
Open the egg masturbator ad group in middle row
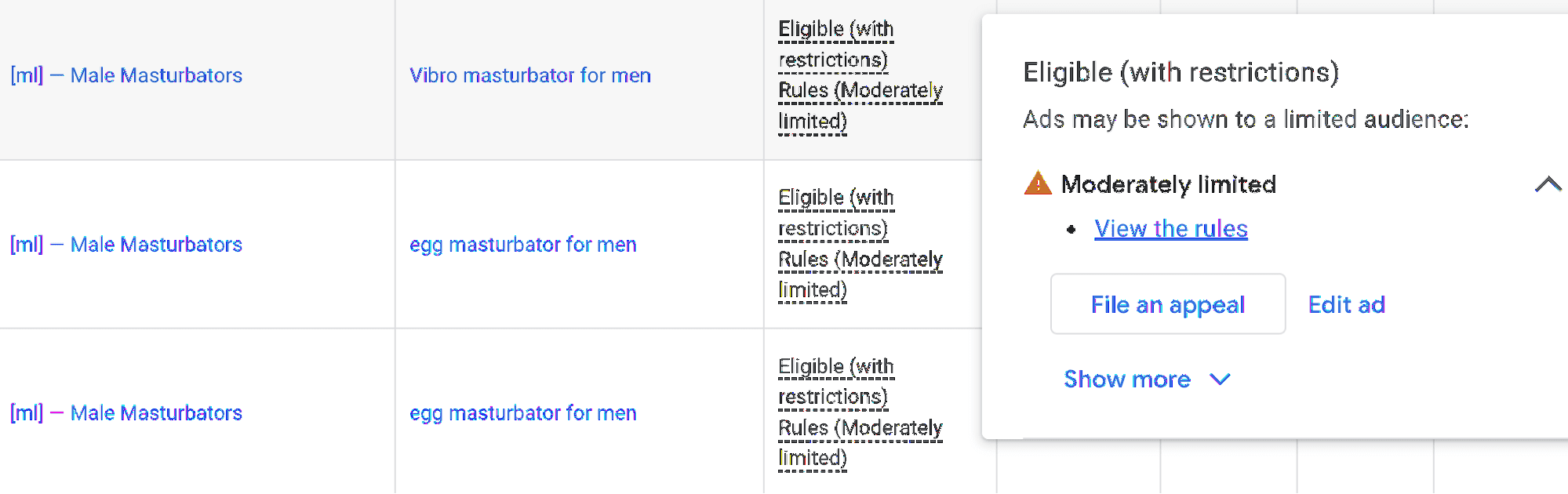pos(522,245)
